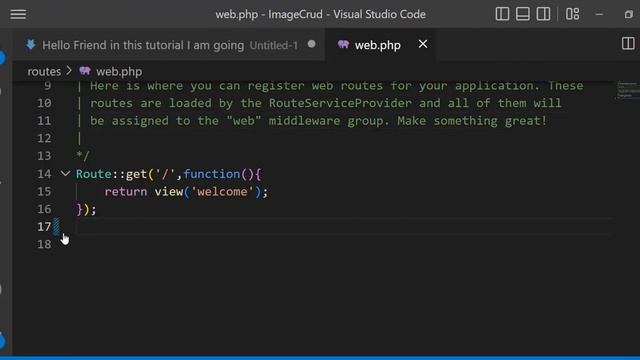Click the PHP elephant icon in breadcrumb
This screenshot has height=360, width=640.
pyautogui.click(x=85, y=71)
